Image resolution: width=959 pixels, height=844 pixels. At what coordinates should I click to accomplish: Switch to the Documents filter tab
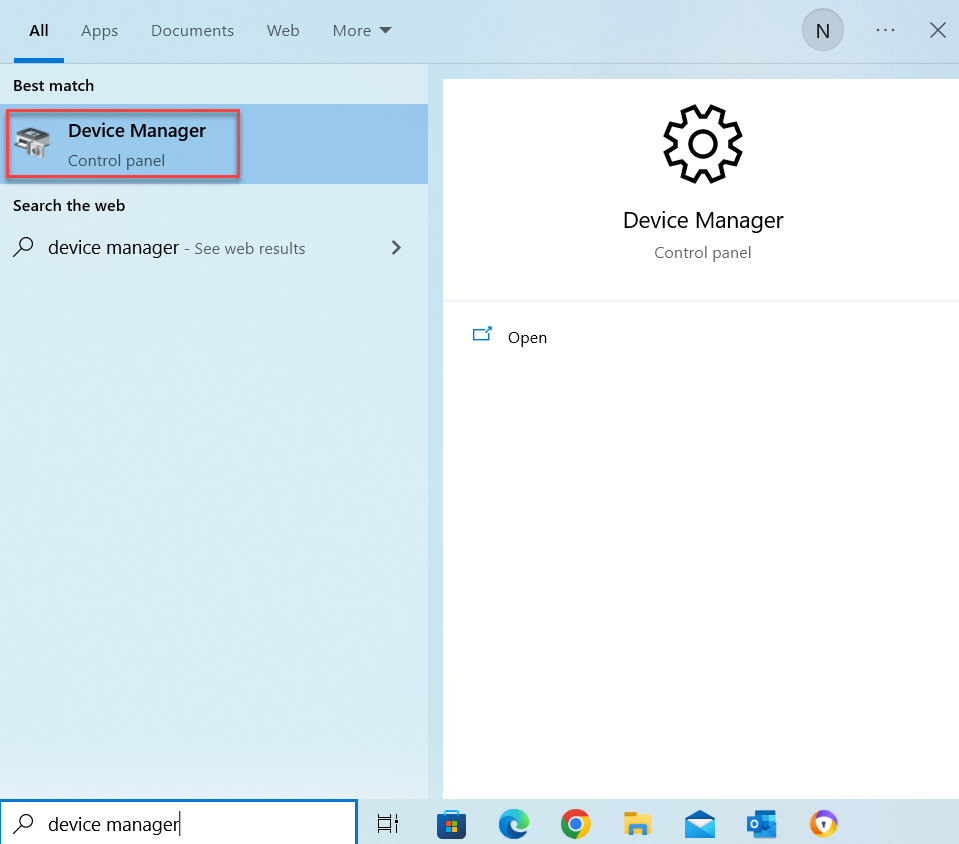tap(192, 30)
